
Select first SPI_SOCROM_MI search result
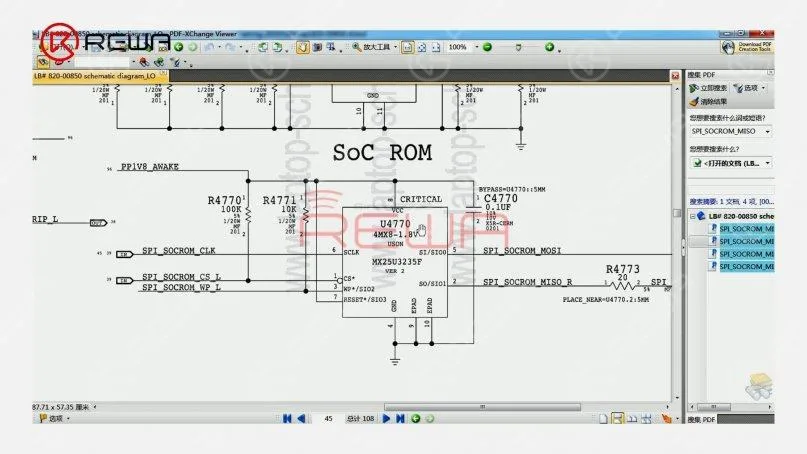coord(746,229)
